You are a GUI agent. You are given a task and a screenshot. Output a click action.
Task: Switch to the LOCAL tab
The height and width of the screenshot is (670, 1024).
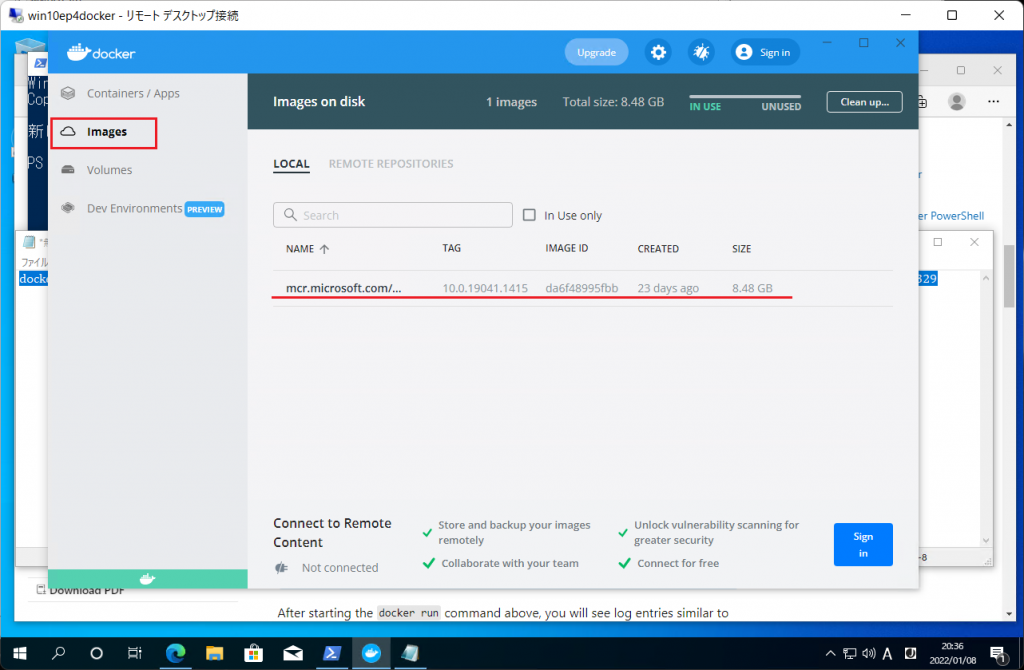[291, 164]
